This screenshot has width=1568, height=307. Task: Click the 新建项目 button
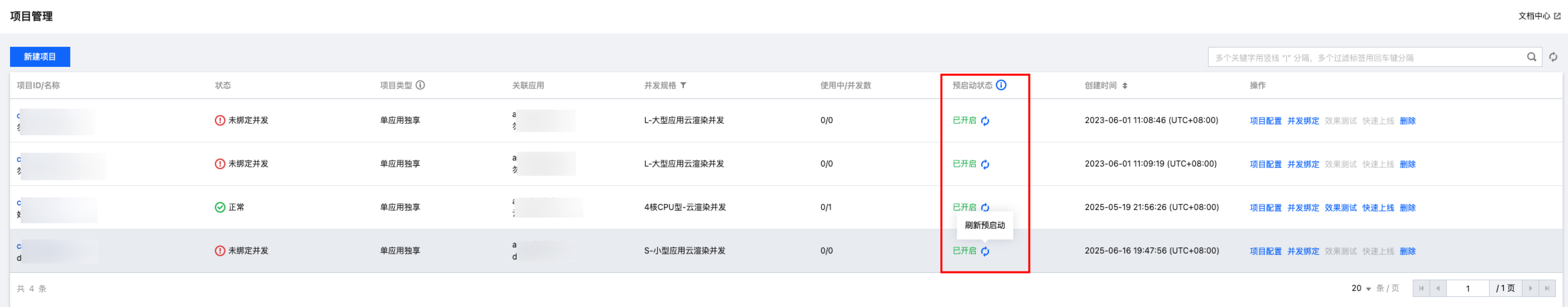(40, 57)
